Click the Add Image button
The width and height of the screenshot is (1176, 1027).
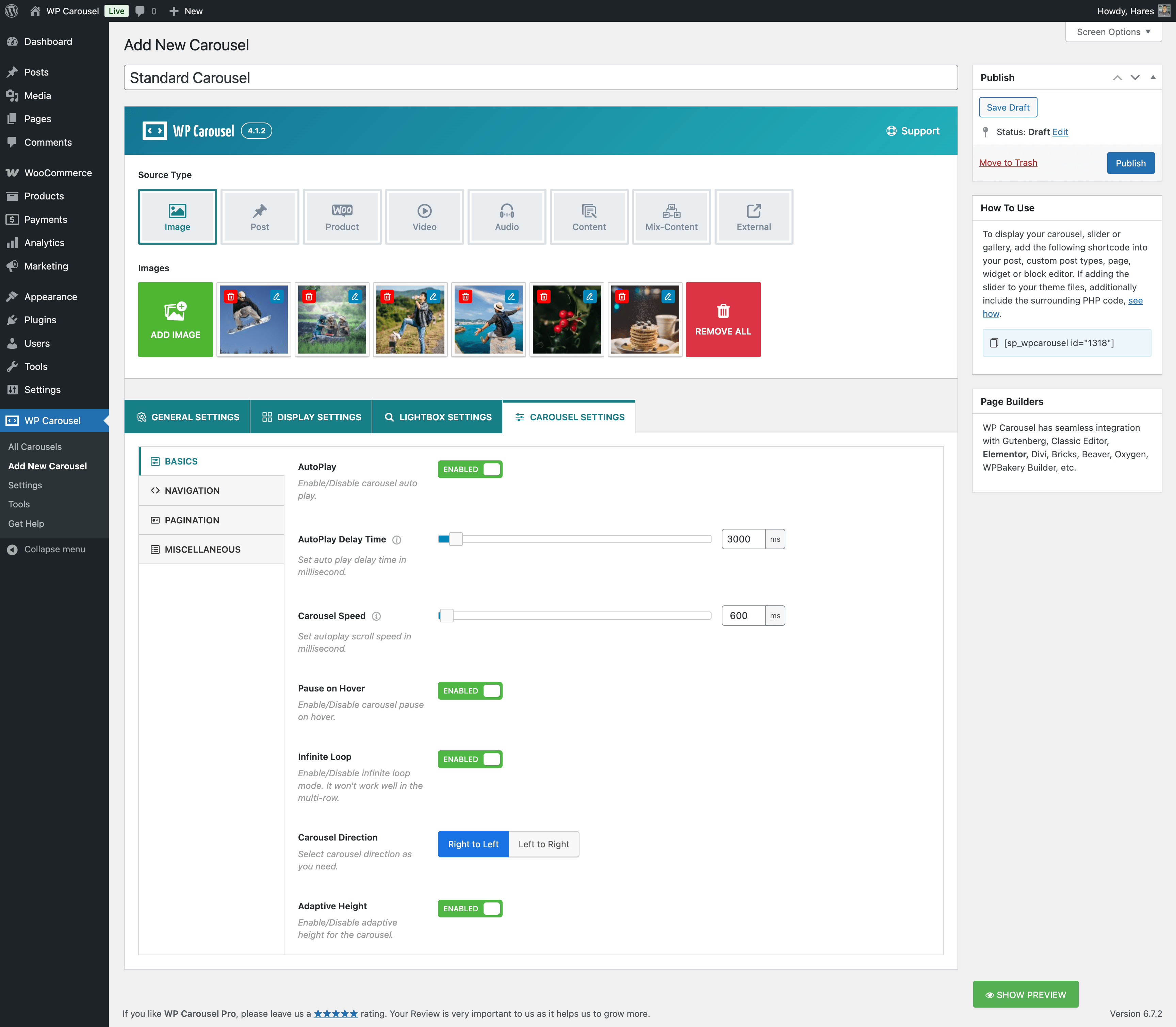pos(175,319)
